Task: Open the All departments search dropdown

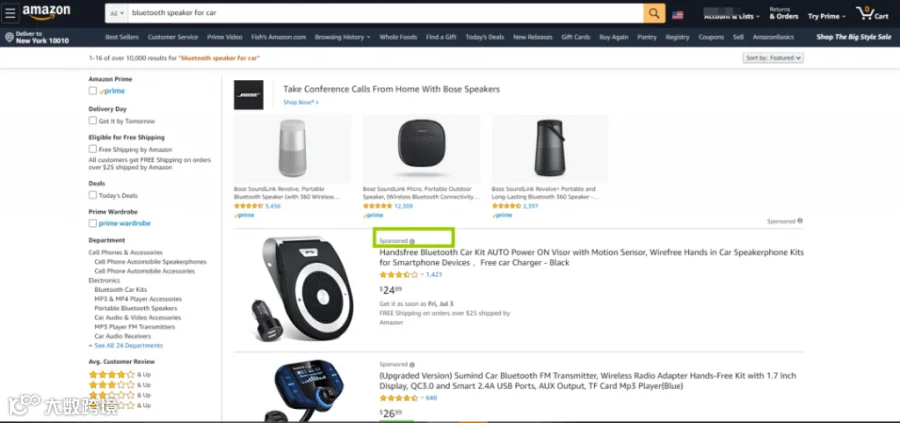Action: click(117, 13)
